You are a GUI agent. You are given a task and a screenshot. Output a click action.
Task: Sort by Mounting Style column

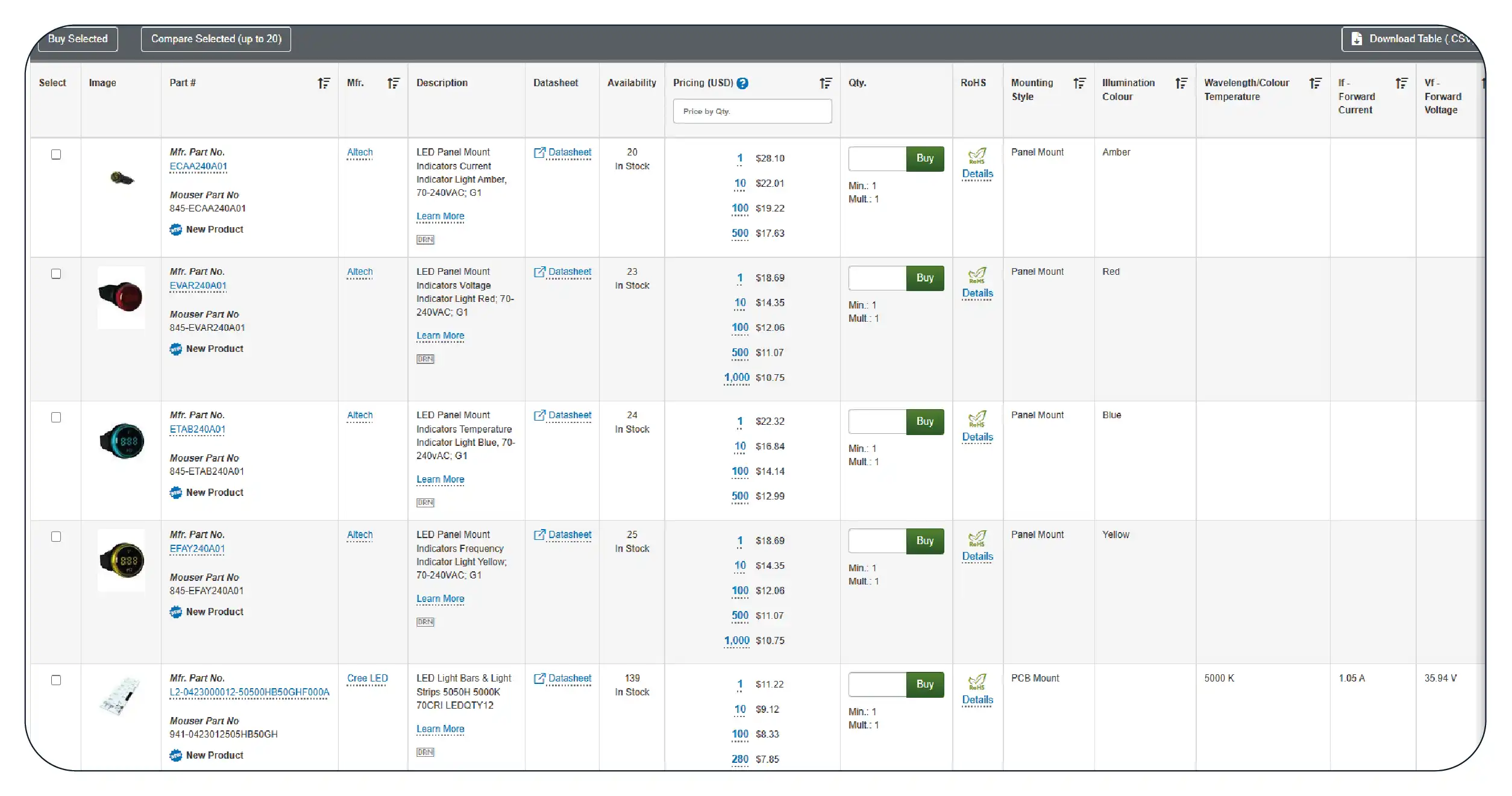point(1079,83)
